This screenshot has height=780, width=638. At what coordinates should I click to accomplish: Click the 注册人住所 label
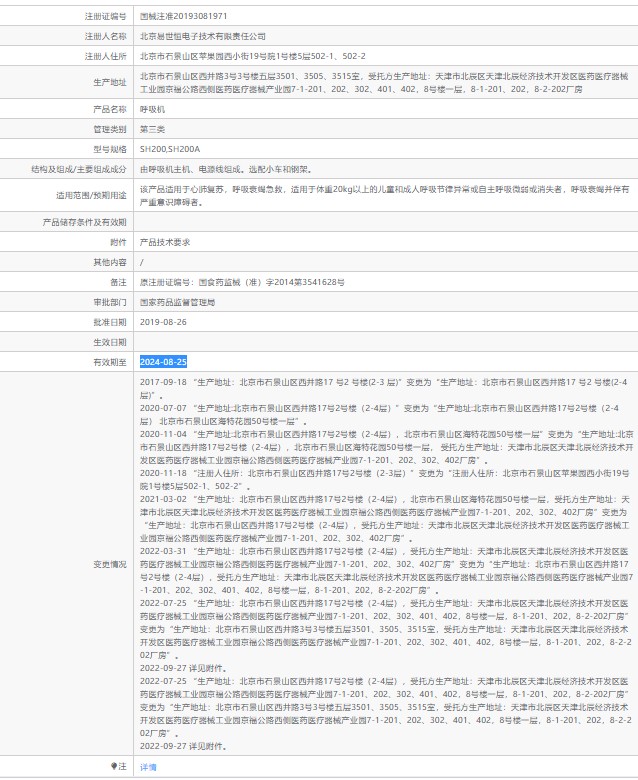pyautogui.click(x=105, y=56)
